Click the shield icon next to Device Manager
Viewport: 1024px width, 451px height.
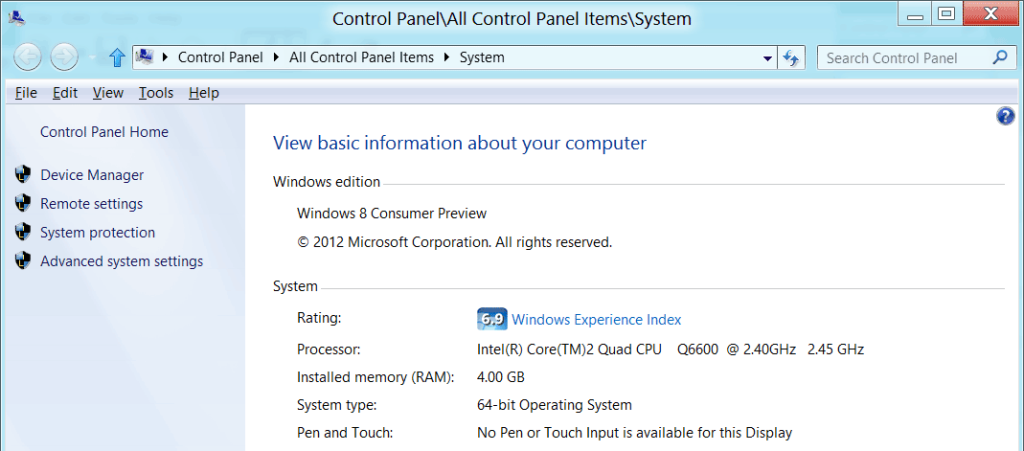click(23, 175)
